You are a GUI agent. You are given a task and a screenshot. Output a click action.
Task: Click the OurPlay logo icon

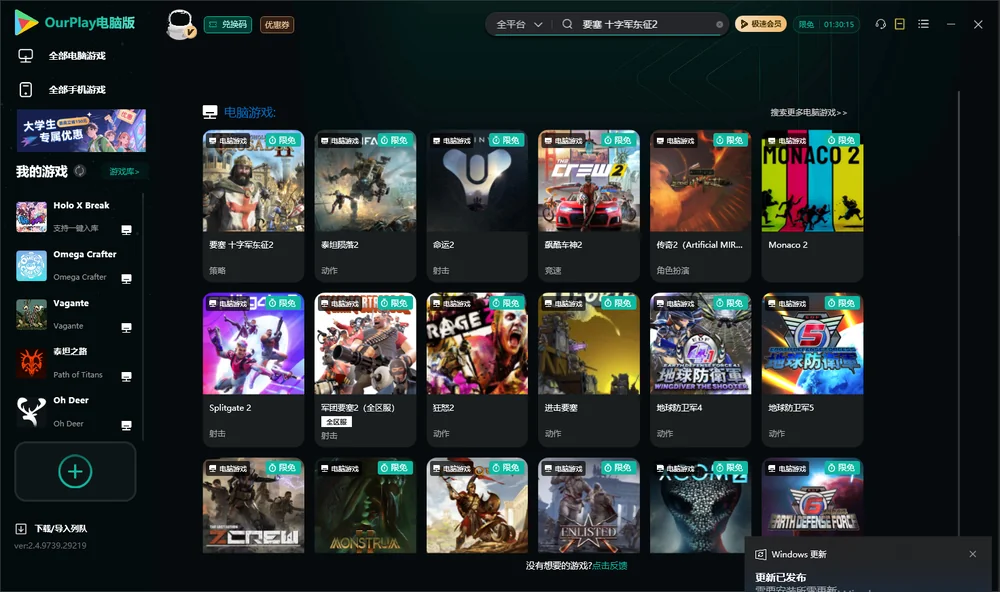(26, 23)
